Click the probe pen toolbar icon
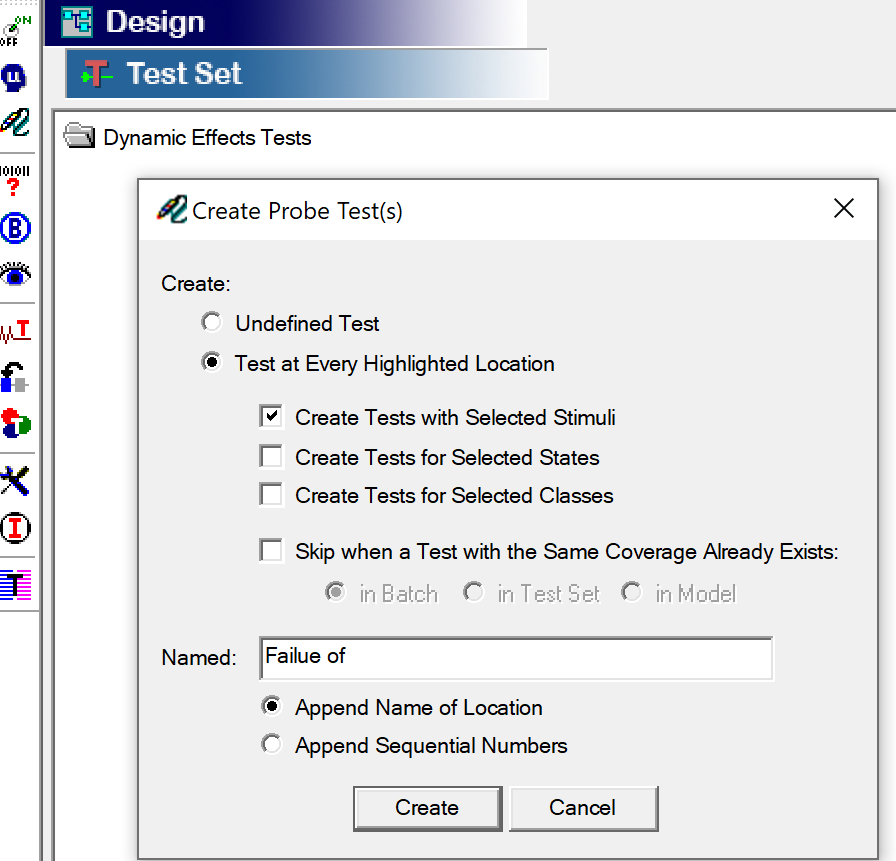The image size is (896, 861). (16, 122)
